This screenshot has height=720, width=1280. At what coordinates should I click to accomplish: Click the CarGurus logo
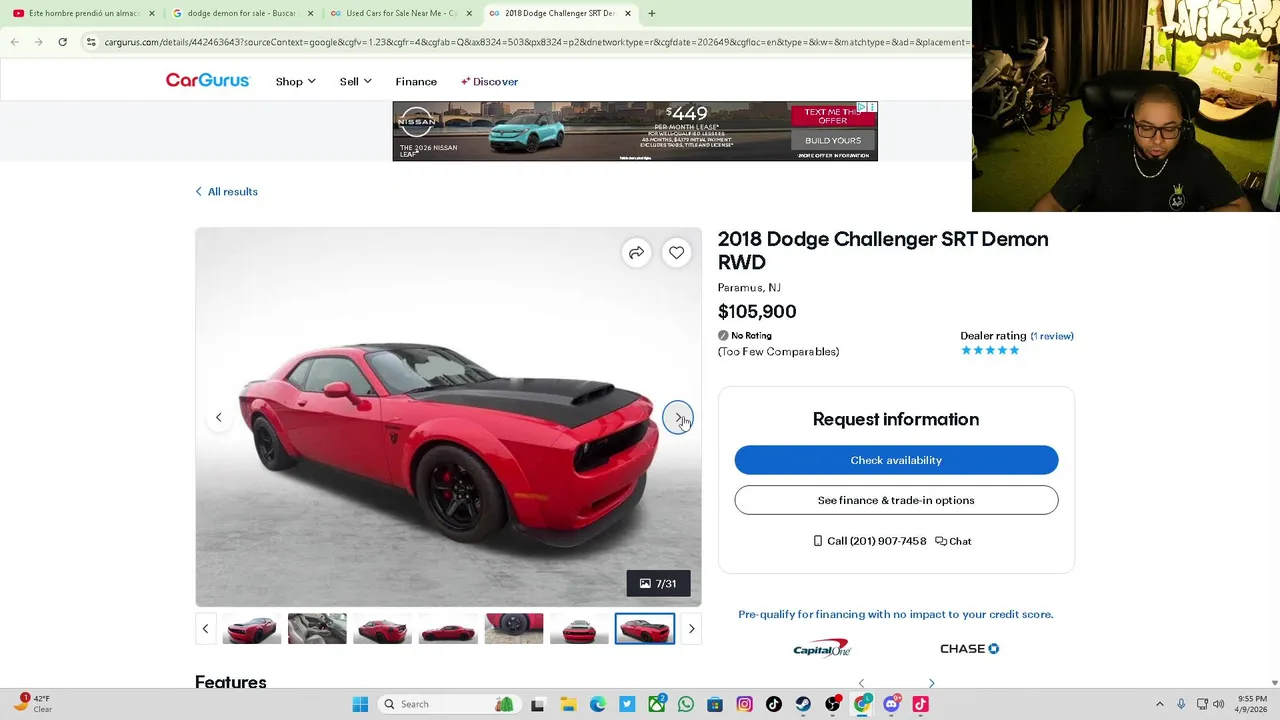(x=207, y=81)
